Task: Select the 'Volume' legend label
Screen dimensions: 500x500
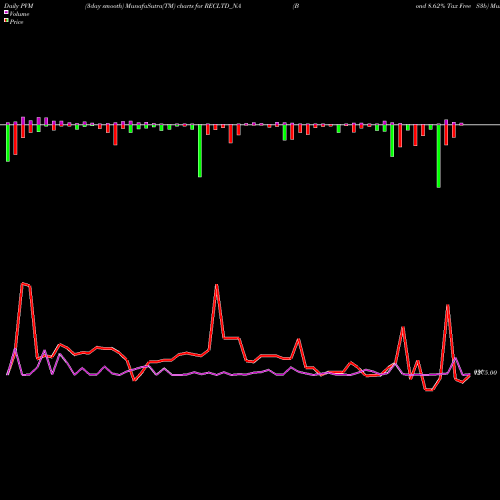Action: pos(19,14)
